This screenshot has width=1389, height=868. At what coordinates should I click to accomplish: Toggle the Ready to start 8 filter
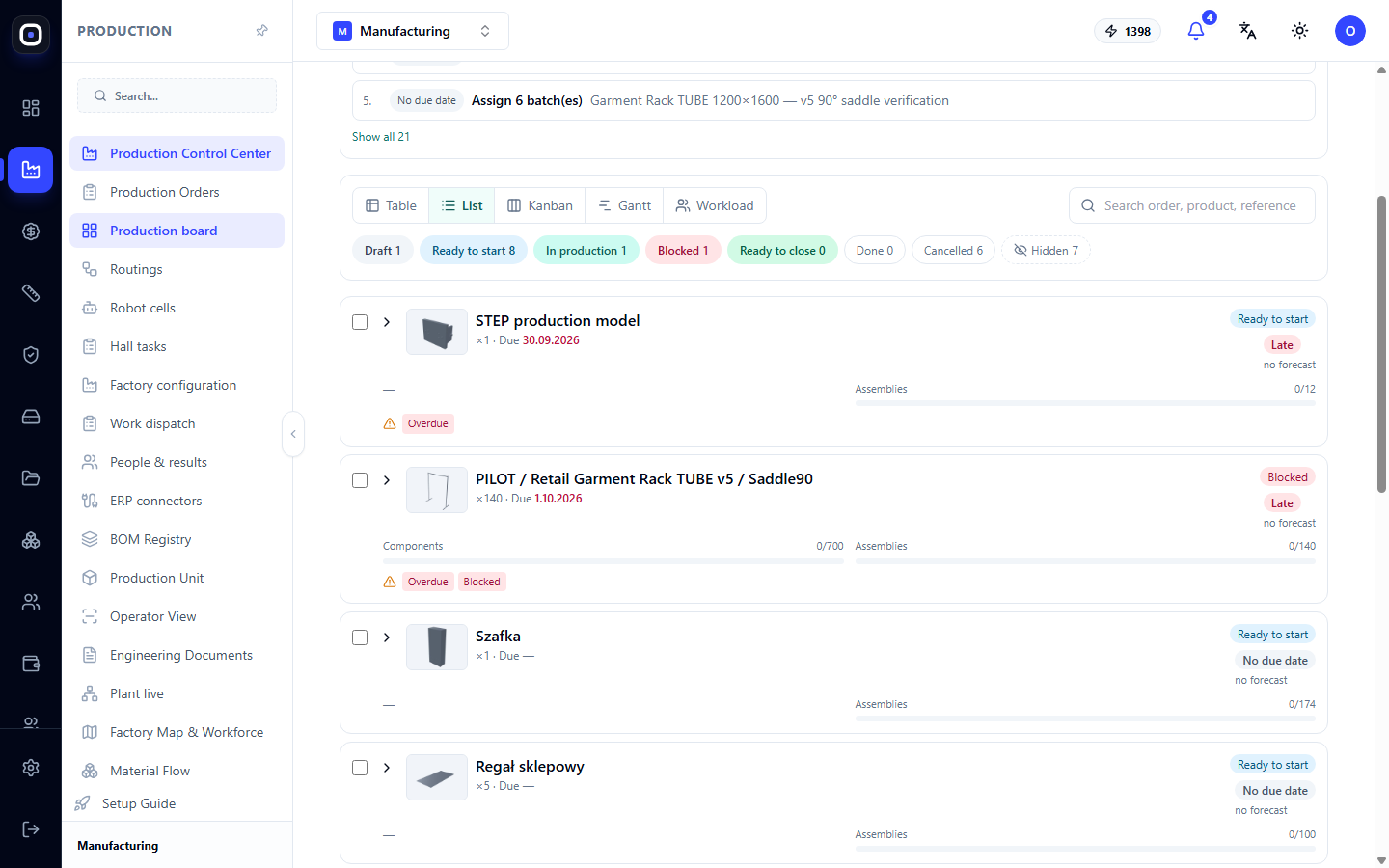coord(474,251)
